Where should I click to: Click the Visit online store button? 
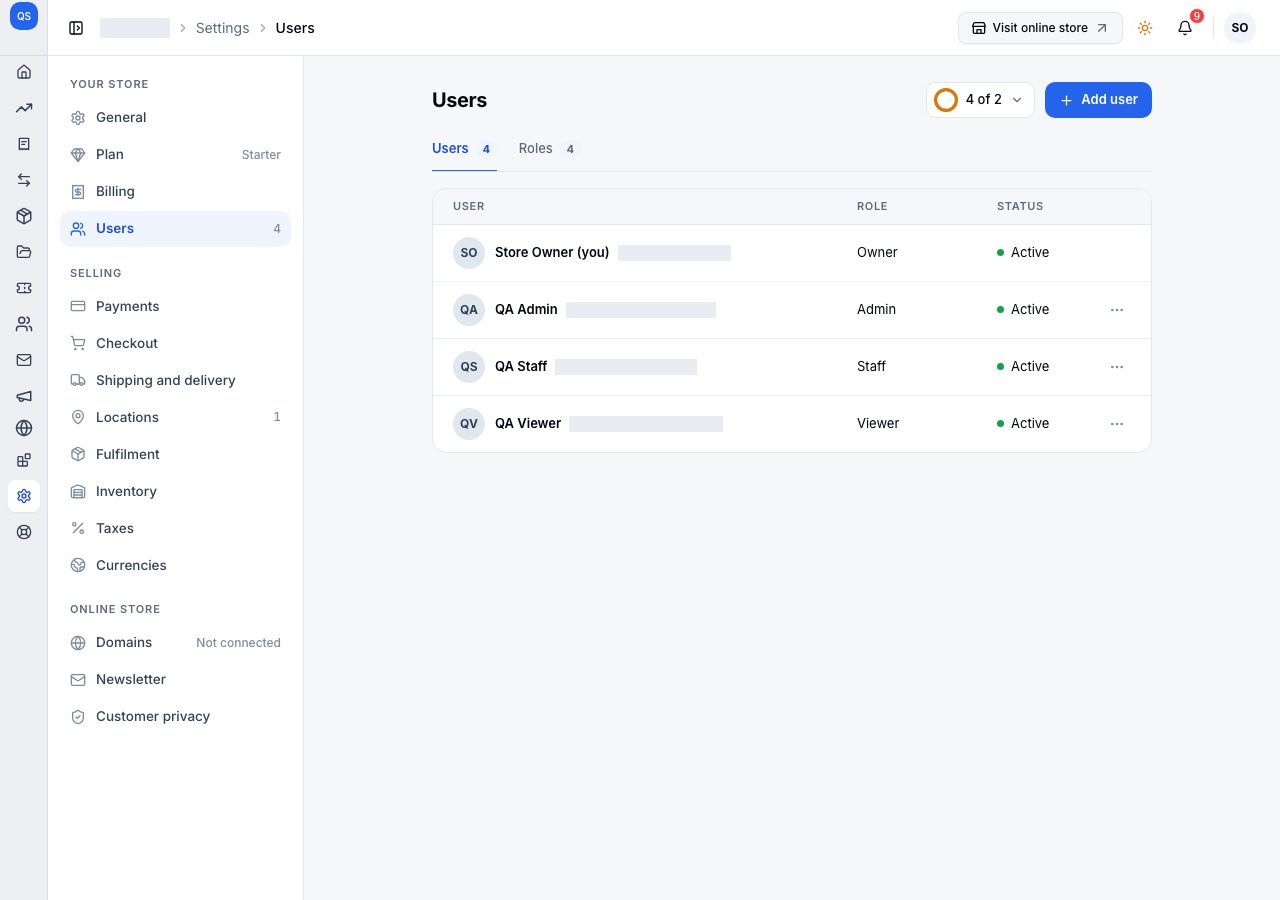coord(1040,28)
